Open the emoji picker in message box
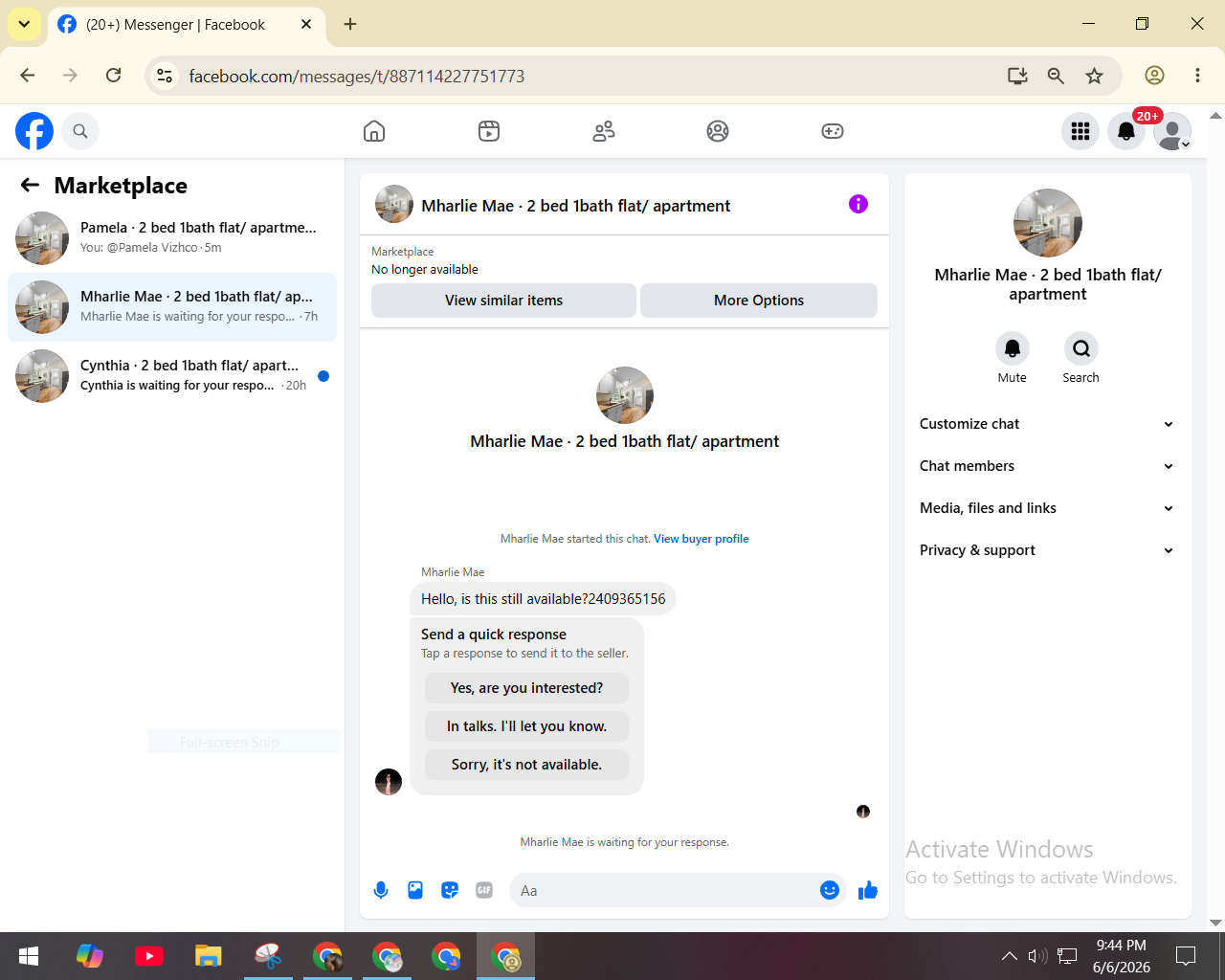The width and height of the screenshot is (1225, 980). [830, 891]
